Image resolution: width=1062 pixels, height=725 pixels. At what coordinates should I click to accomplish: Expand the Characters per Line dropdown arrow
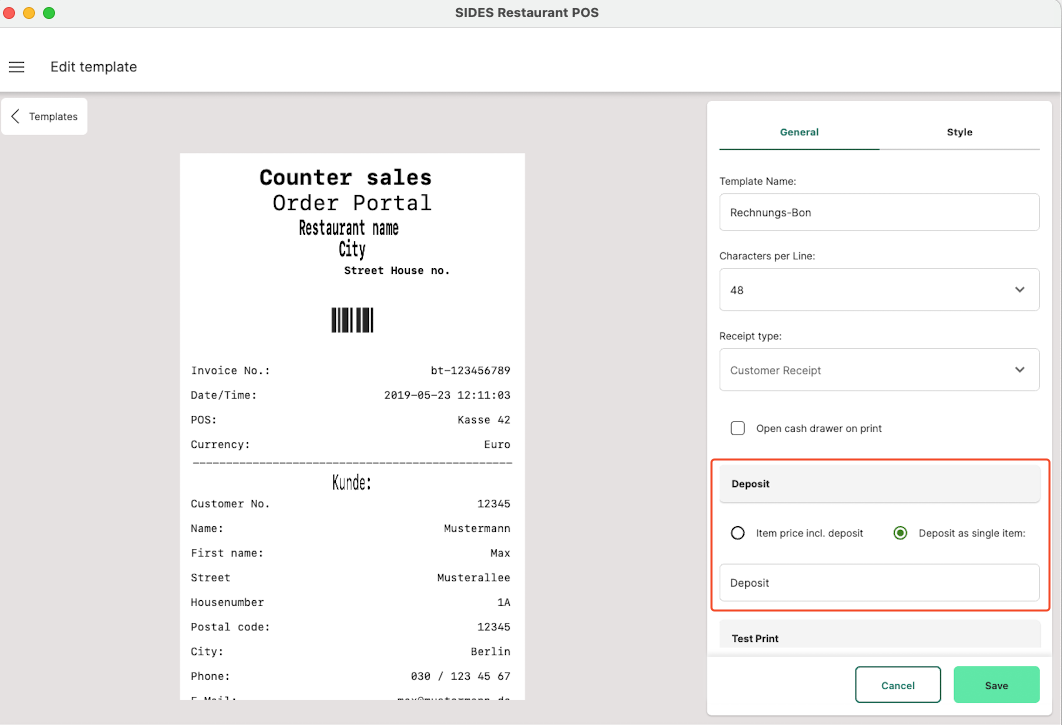coord(1019,290)
